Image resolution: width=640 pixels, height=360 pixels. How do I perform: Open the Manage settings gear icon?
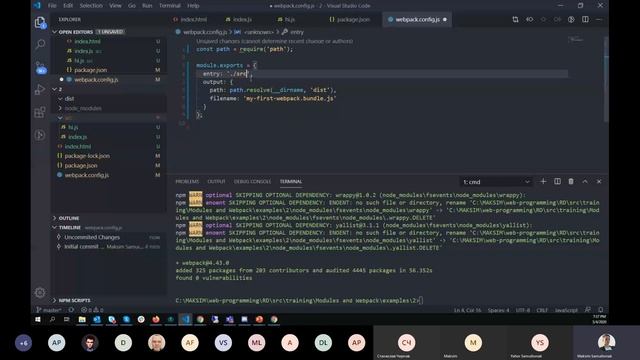pos(40,292)
